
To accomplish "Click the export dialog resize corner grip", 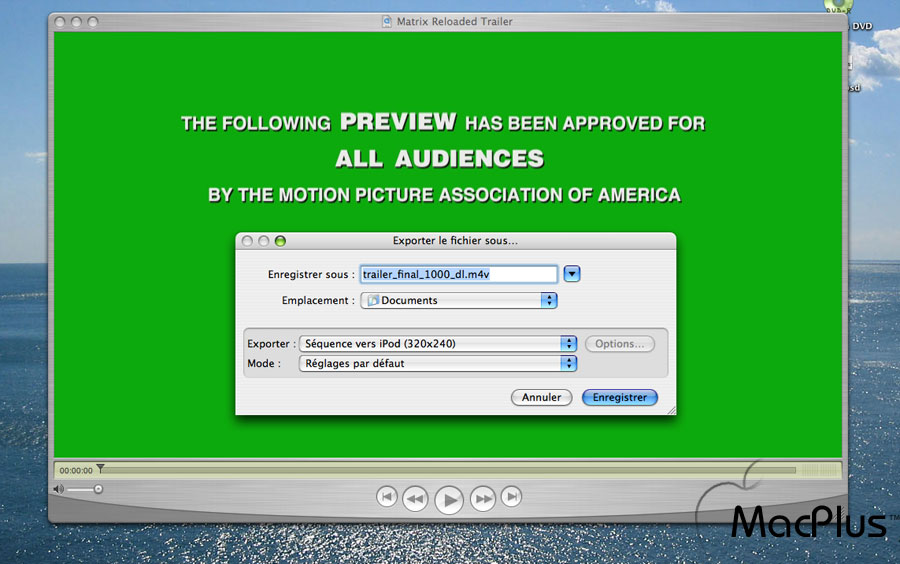I will [672, 410].
